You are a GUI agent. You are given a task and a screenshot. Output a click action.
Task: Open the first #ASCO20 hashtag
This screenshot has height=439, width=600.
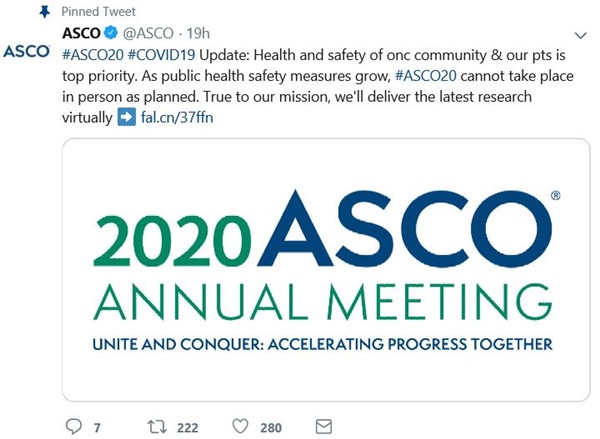[x=93, y=55]
